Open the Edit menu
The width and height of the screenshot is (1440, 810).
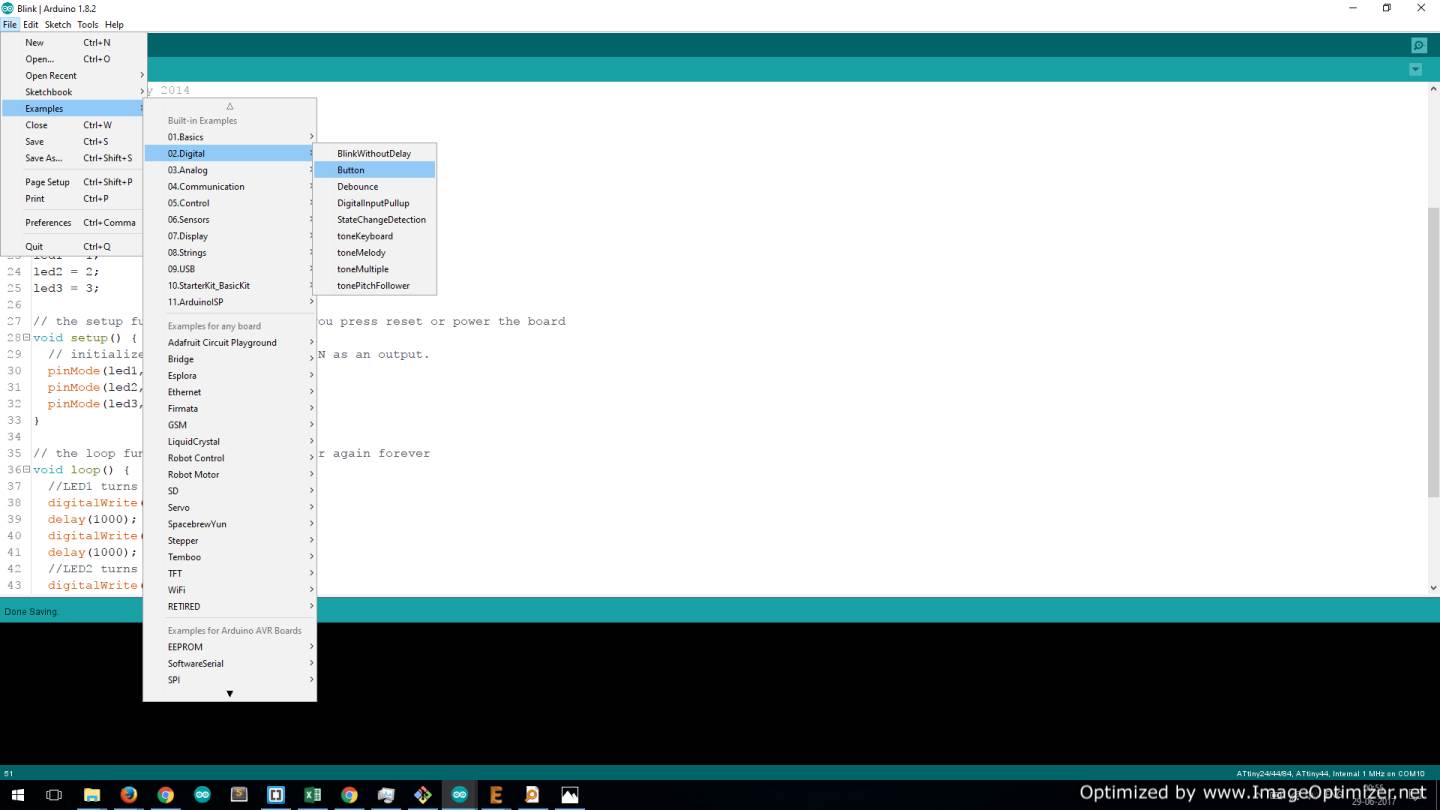31,24
